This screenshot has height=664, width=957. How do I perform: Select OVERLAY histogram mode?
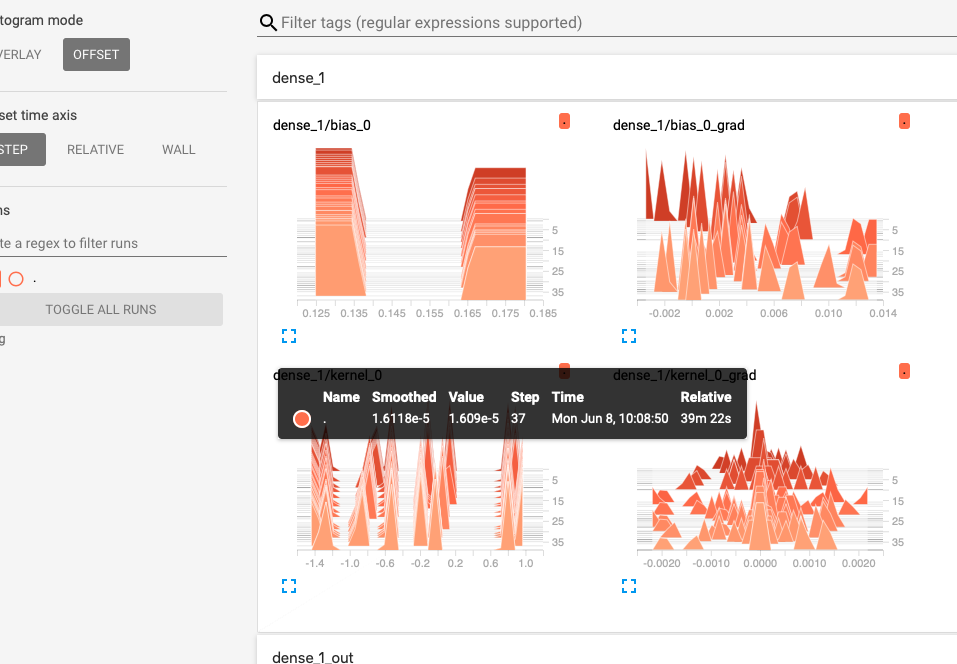[x=20, y=54]
